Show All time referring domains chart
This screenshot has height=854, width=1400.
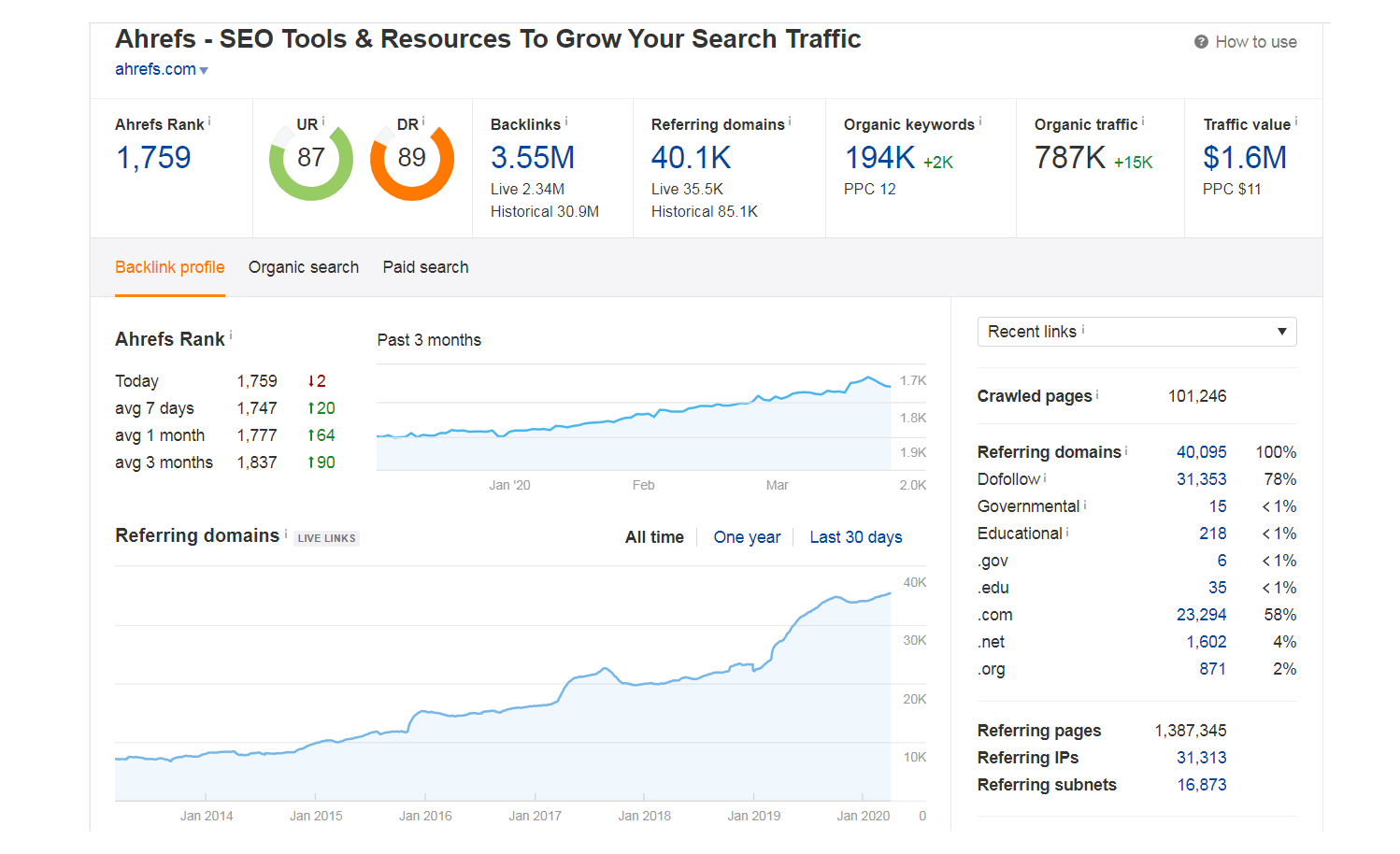click(x=654, y=537)
